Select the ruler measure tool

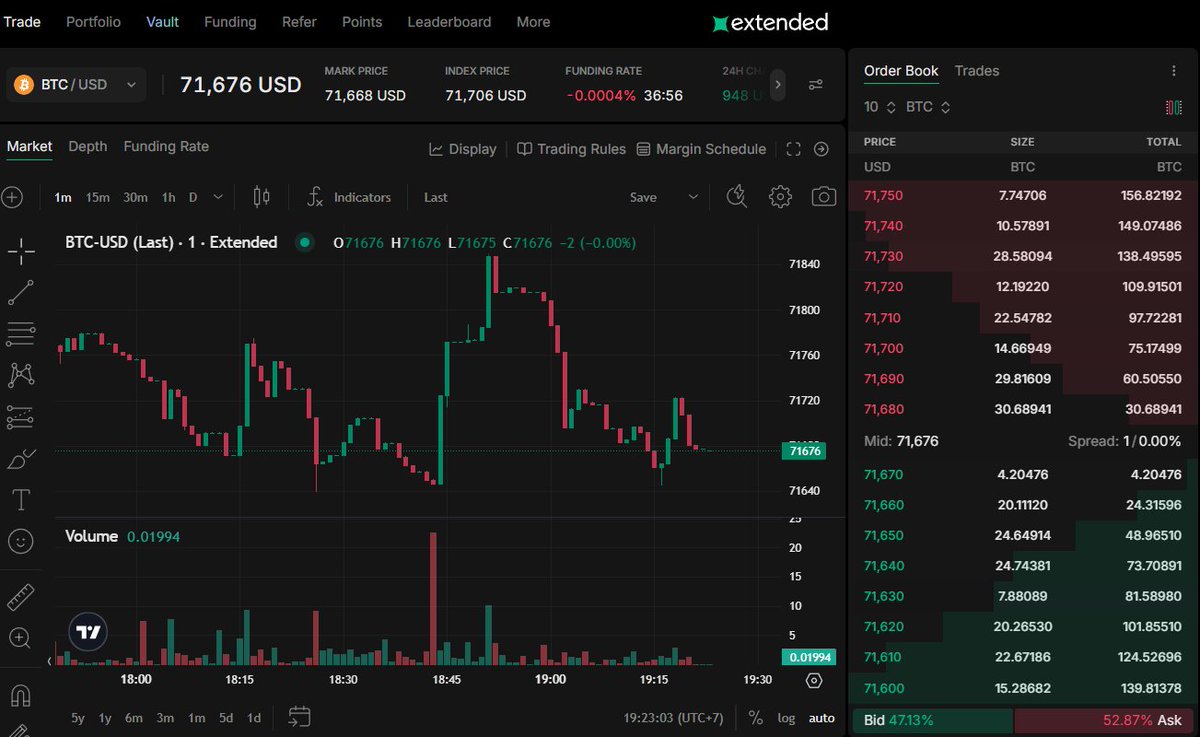coord(21,597)
